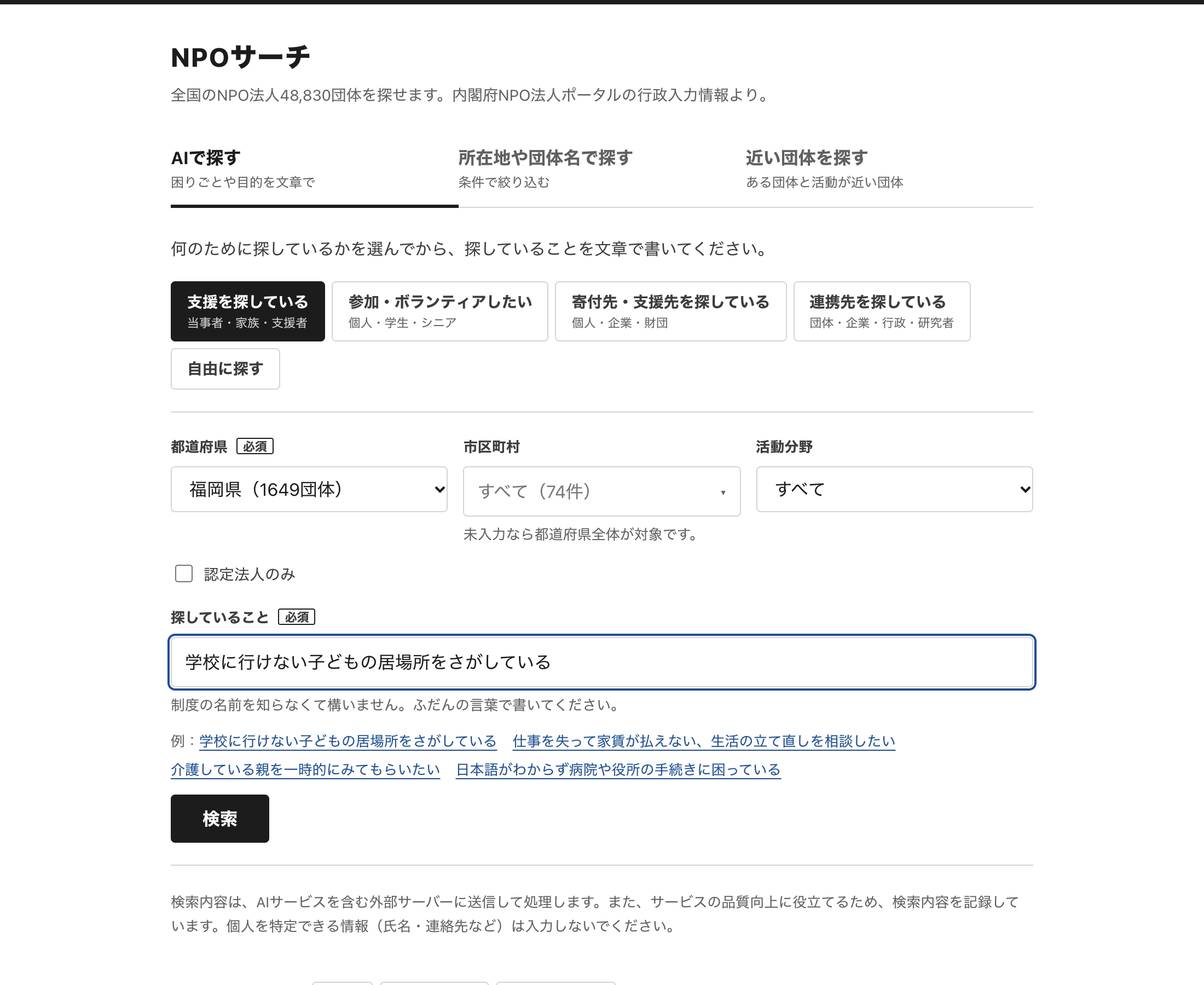The width and height of the screenshot is (1204, 985).
Task: Focus the 探していること text input
Action: [601, 662]
